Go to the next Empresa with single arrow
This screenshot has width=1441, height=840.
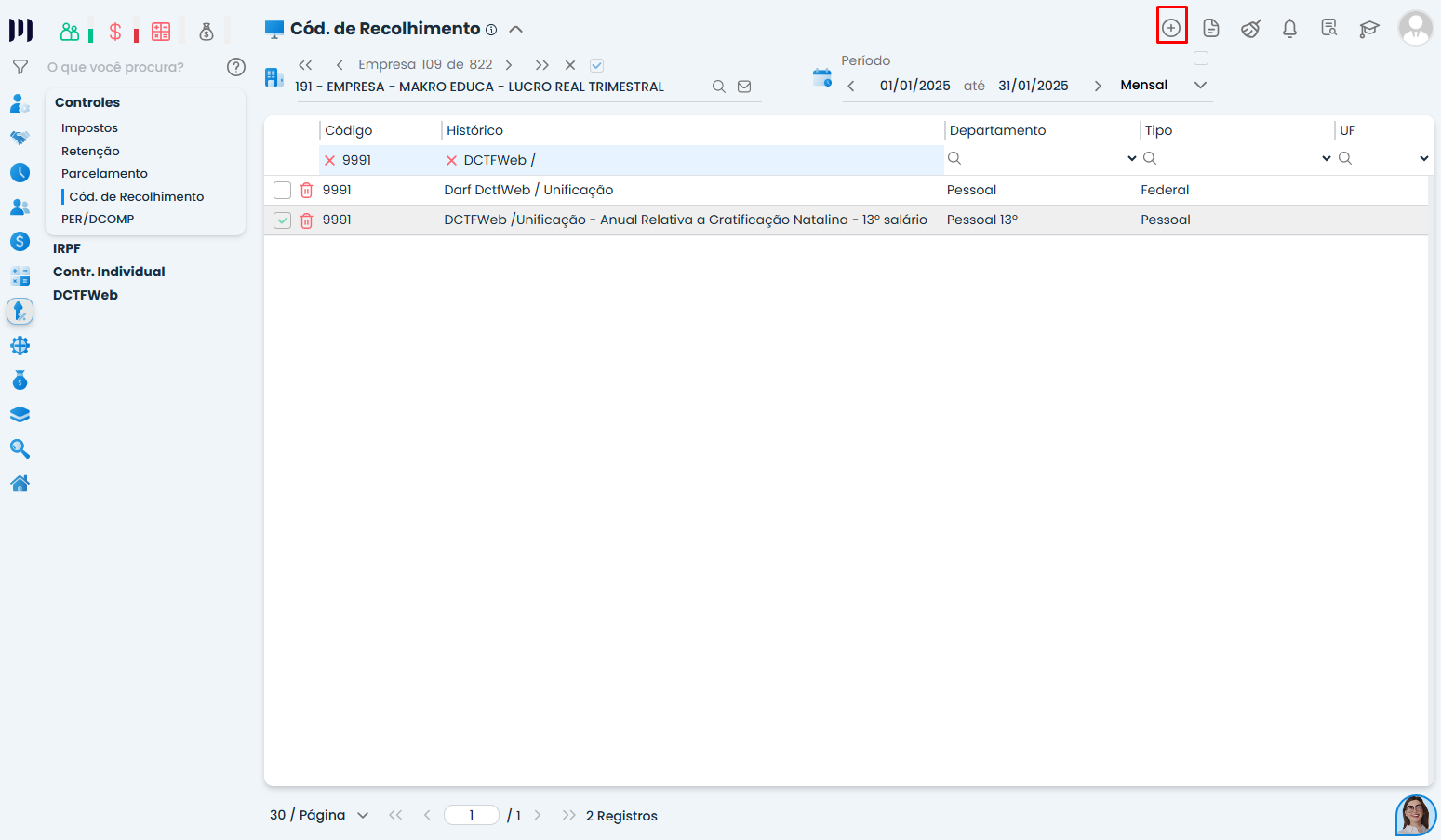point(509,65)
